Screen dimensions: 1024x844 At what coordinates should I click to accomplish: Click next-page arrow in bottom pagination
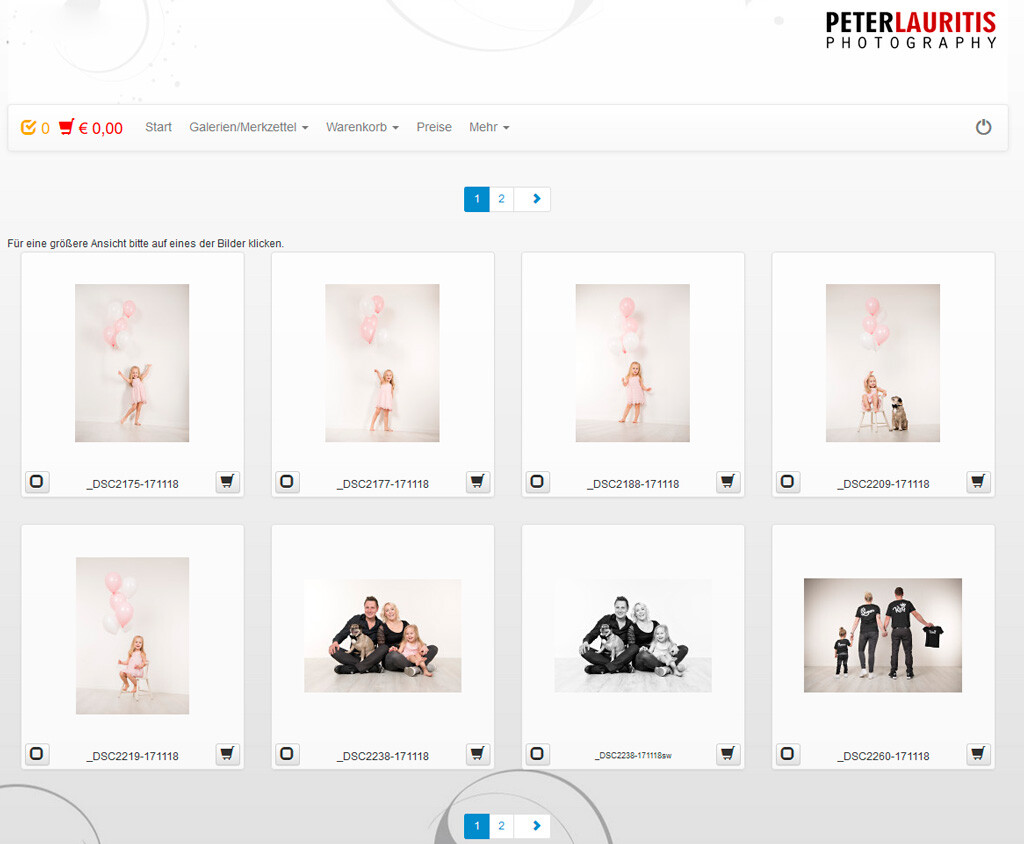[532, 826]
